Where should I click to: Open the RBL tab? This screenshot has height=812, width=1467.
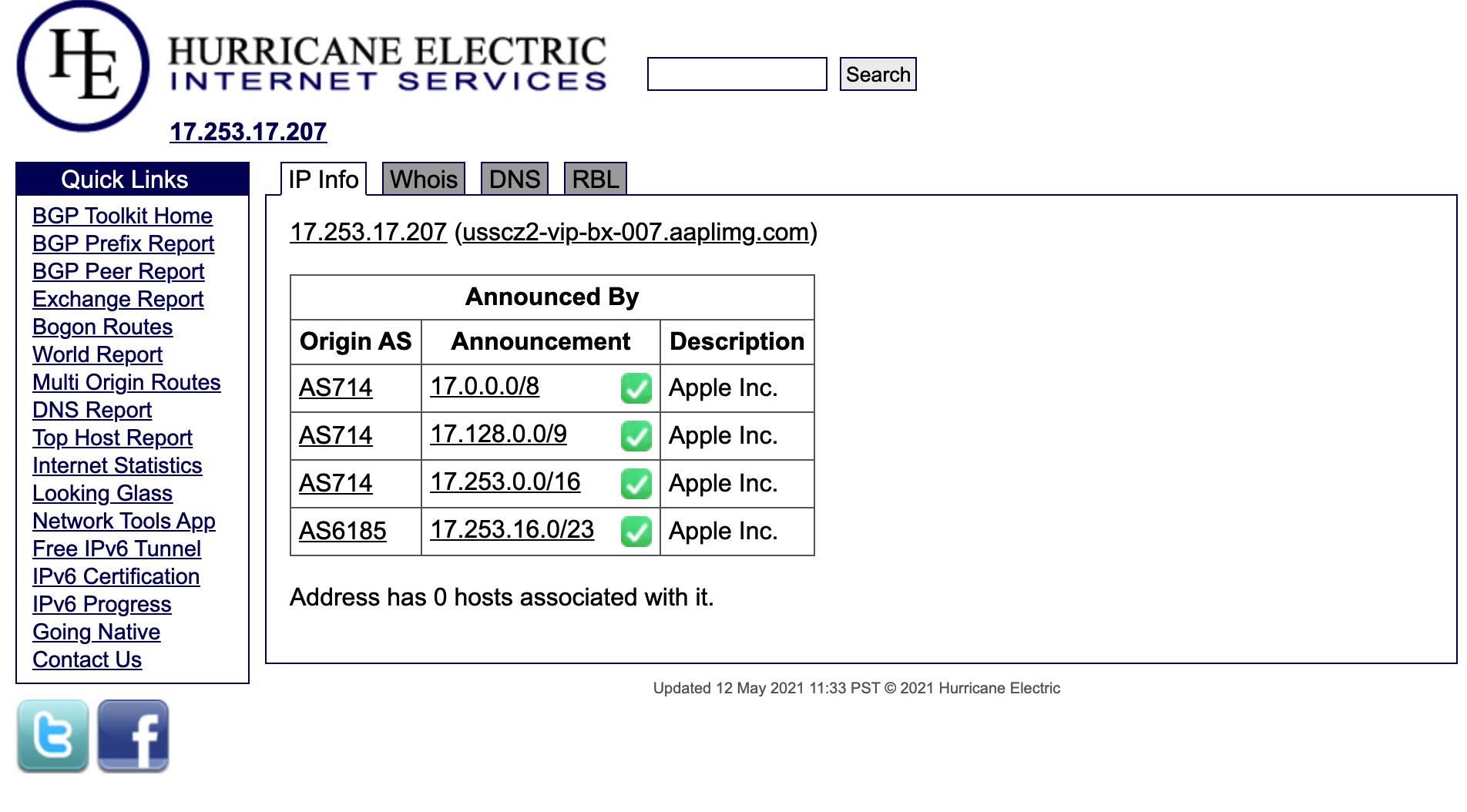pyautogui.click(x=596, y=180)
